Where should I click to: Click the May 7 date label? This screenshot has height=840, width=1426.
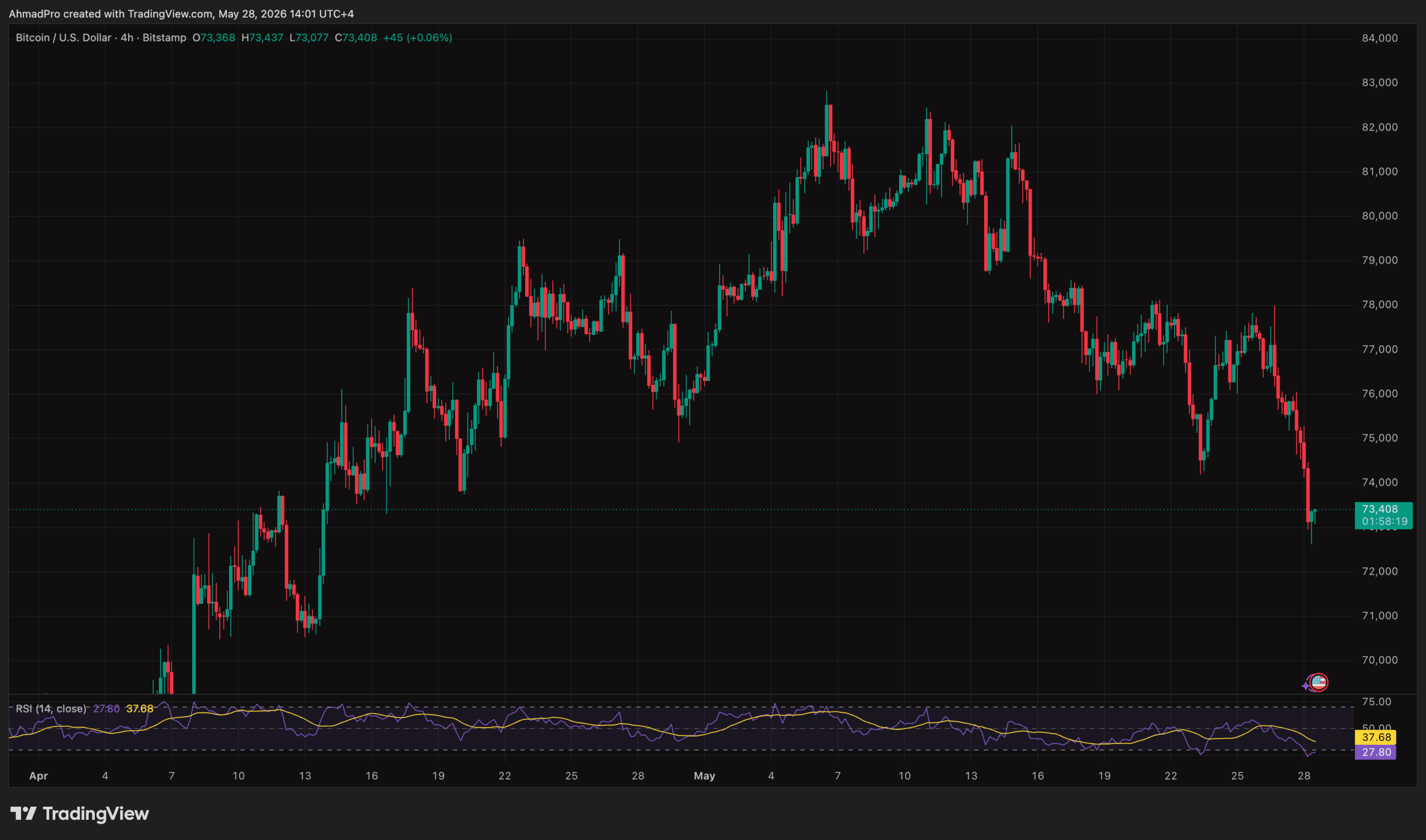coord(838,776)
